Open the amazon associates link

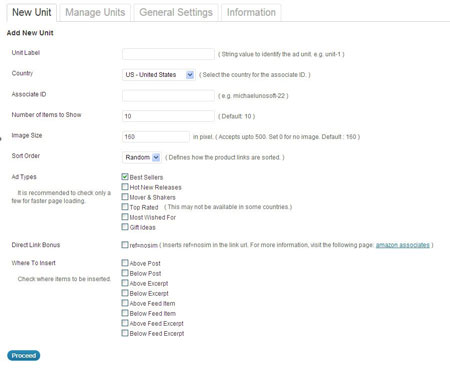pyautogui.click(x=403, y=245)
